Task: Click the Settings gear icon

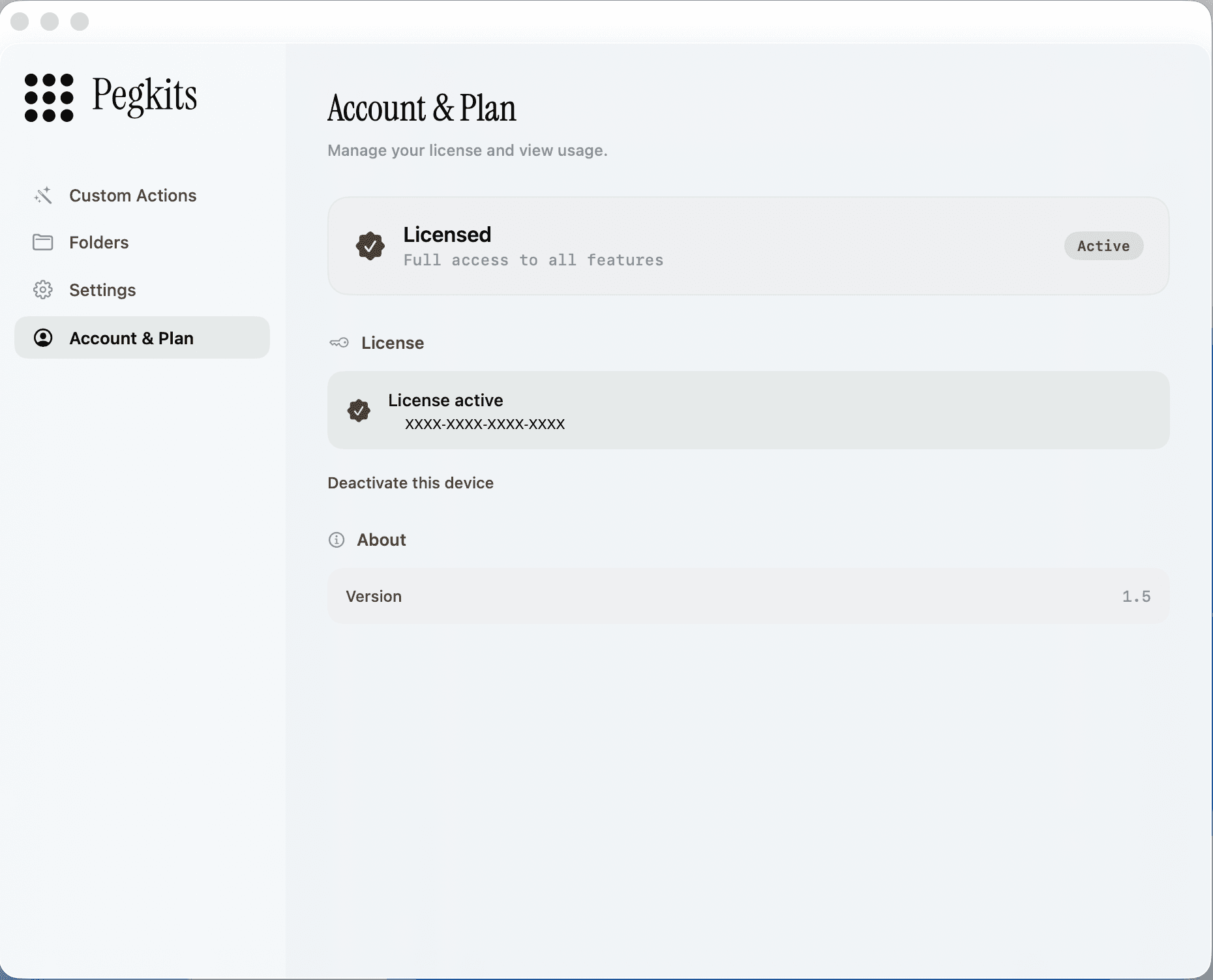Action: (x=43, y=290)
